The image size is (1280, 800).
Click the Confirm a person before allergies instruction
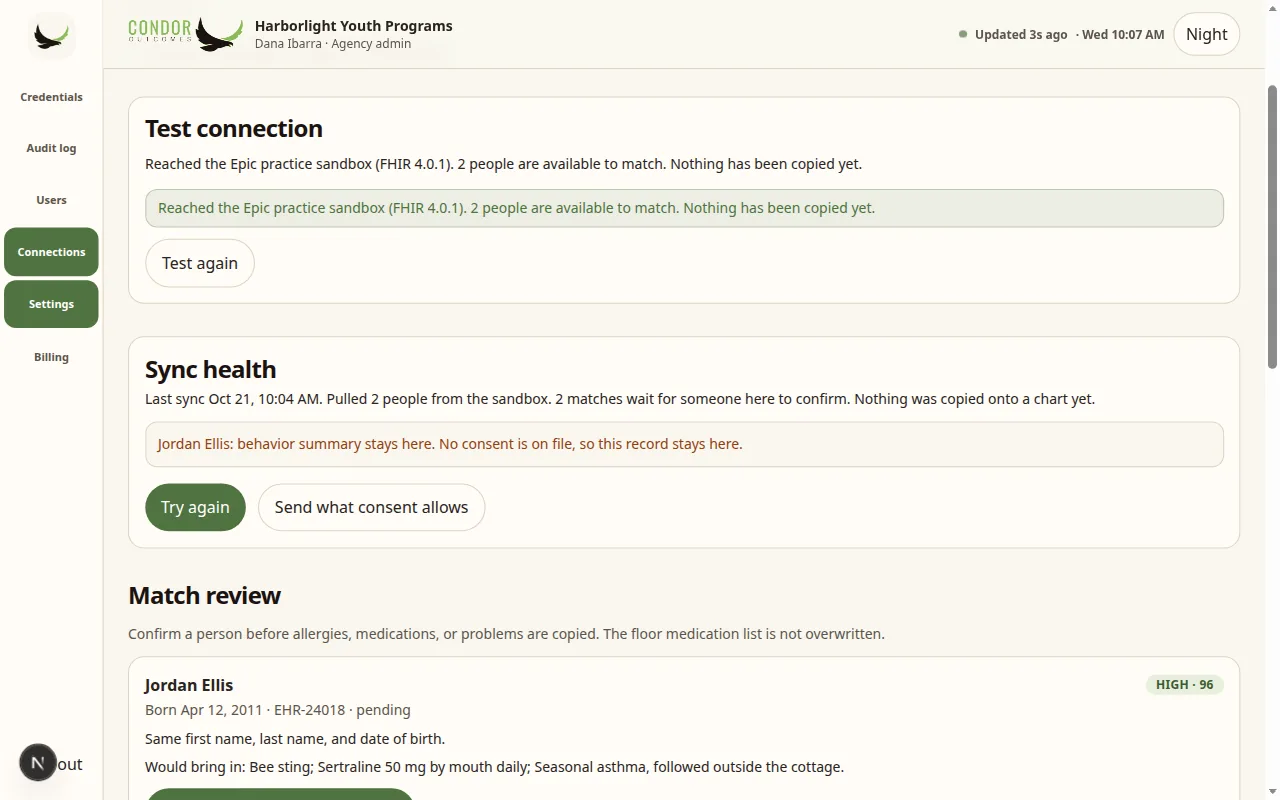[506, 634]
